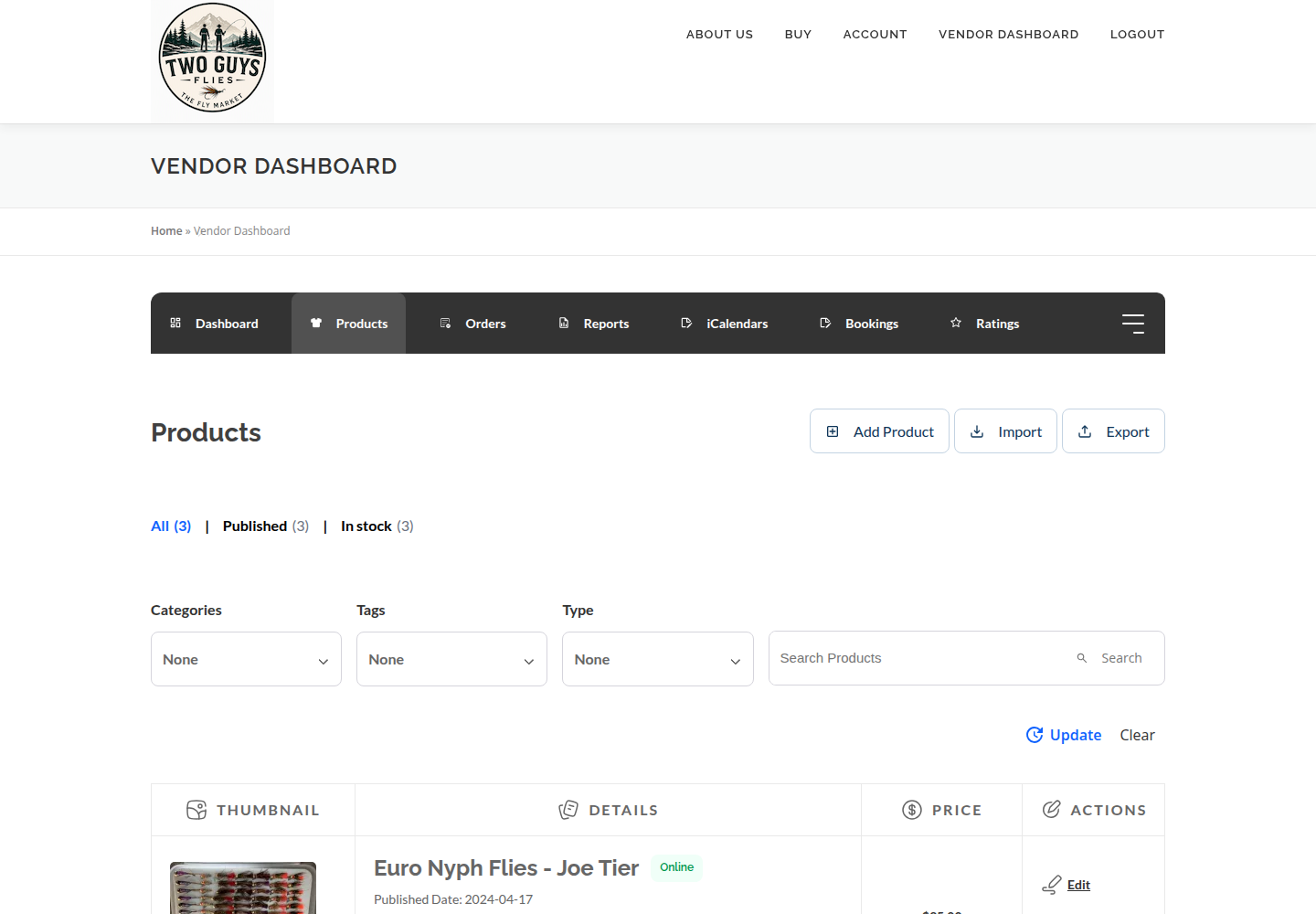Click the Reports document icon
This screenshot has width=1316, height=914.
click(564, 323)
